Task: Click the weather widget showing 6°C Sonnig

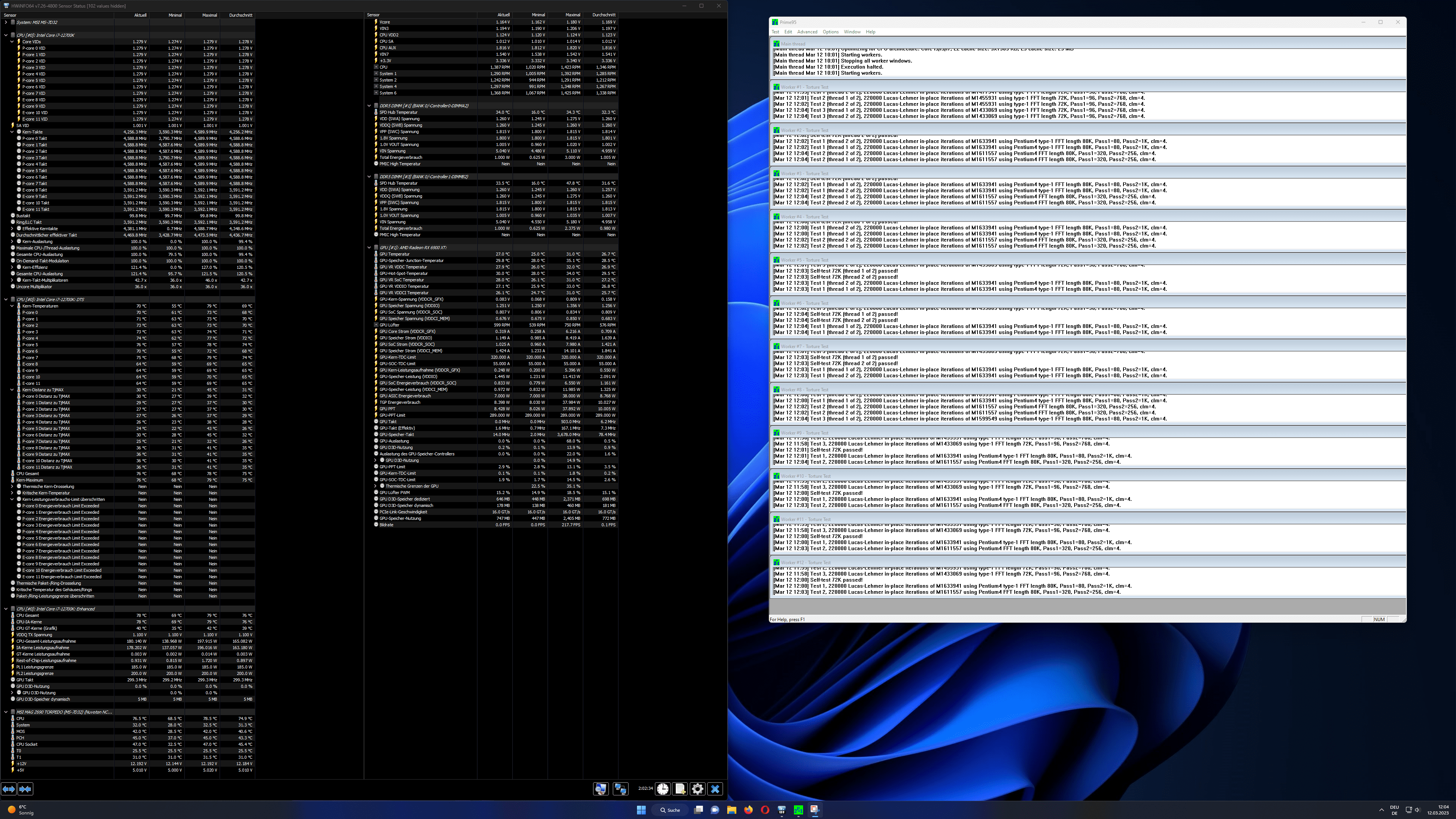Action: coord(22,810)
